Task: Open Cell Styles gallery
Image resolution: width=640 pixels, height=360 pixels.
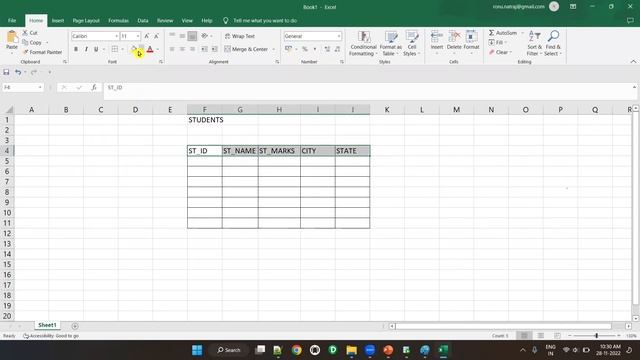Action: tap(411, 43)
